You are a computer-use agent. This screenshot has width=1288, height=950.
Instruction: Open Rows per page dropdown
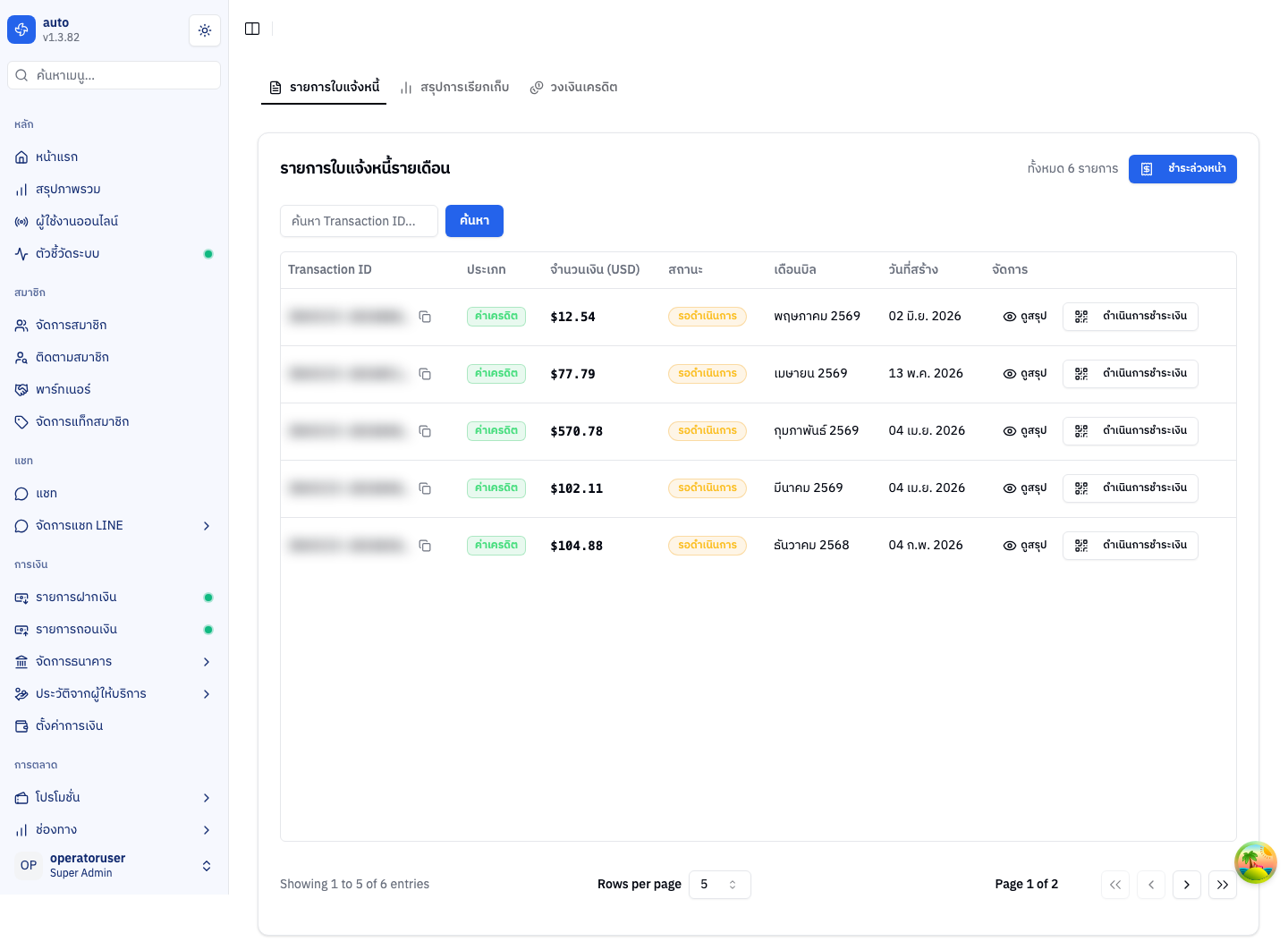720,885
